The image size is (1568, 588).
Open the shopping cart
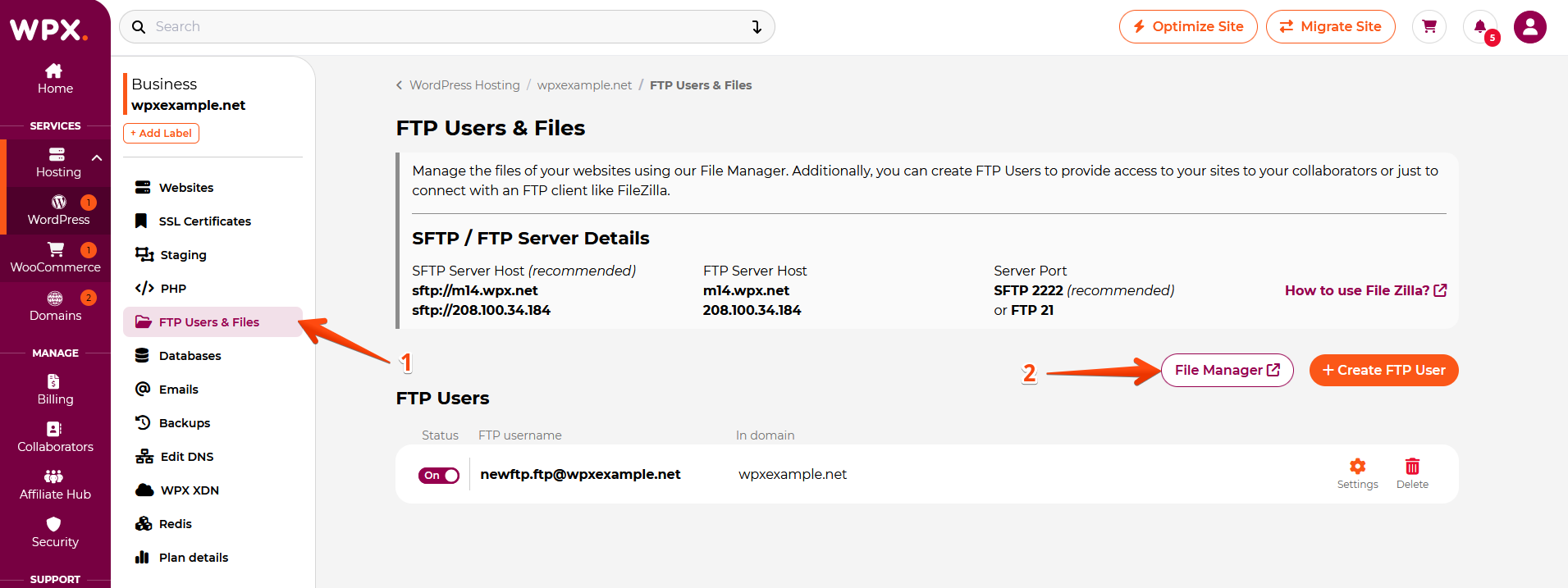click(x=1429, y=26)
